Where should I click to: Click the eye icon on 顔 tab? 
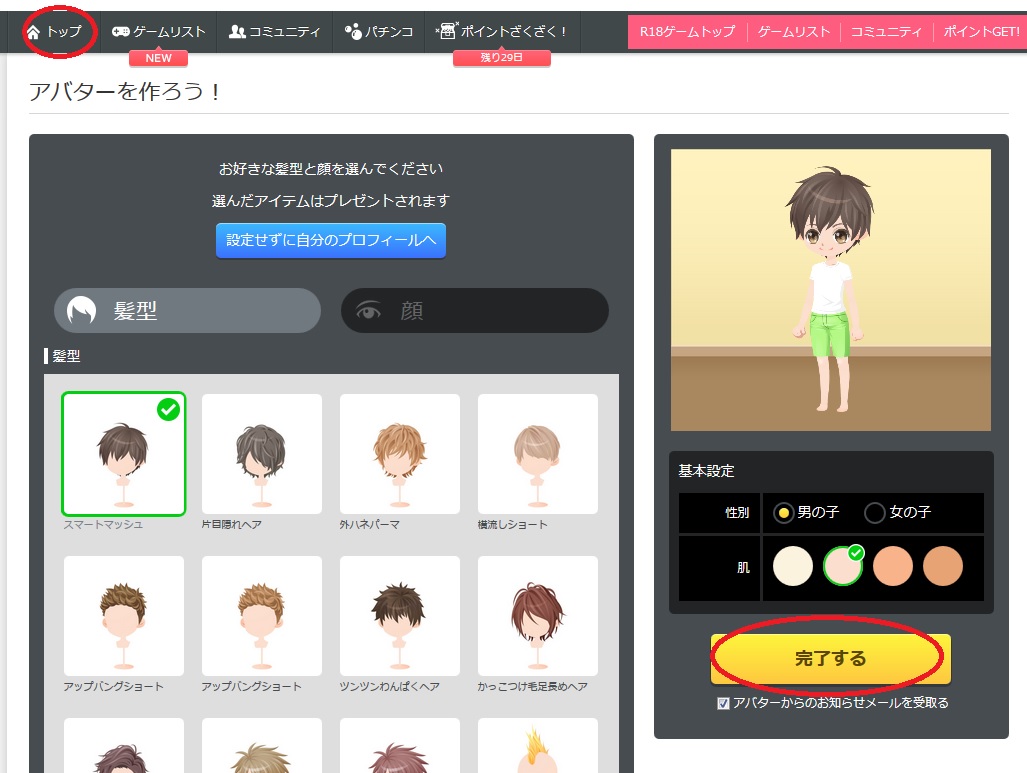[368, 311]
